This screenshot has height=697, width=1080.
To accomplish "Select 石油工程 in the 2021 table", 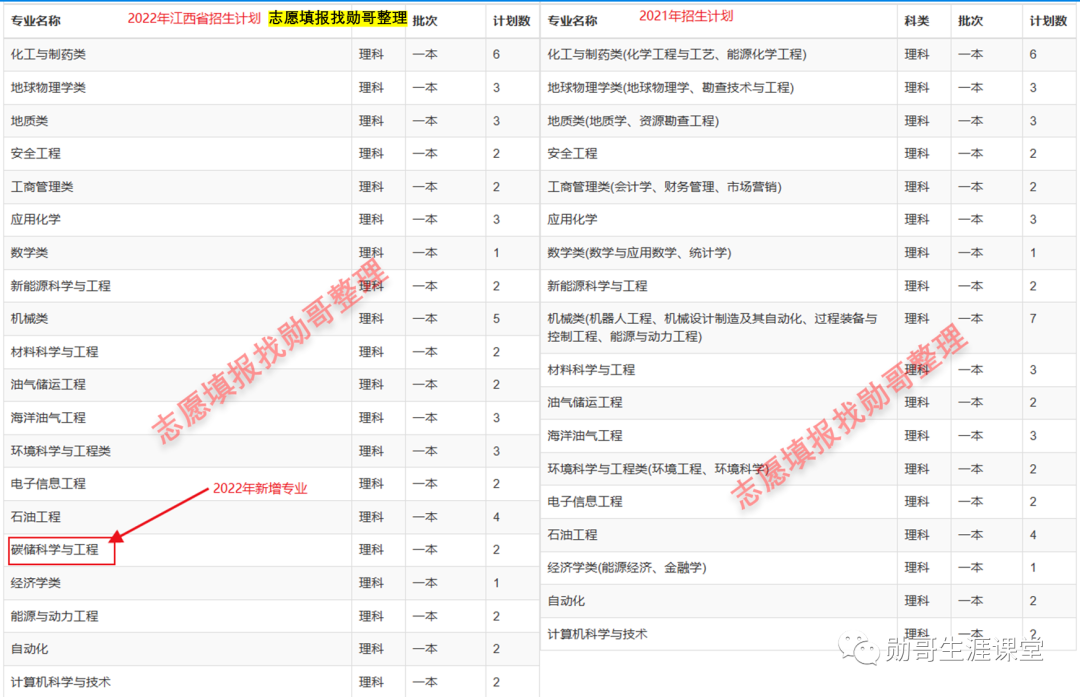I will tap(572, 534).
